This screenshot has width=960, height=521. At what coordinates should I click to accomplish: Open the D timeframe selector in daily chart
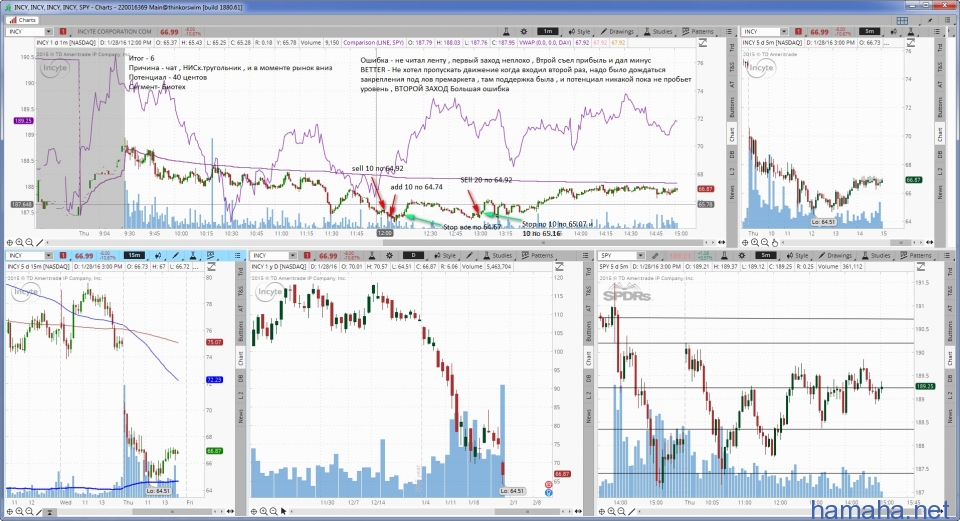coord(413,255)
